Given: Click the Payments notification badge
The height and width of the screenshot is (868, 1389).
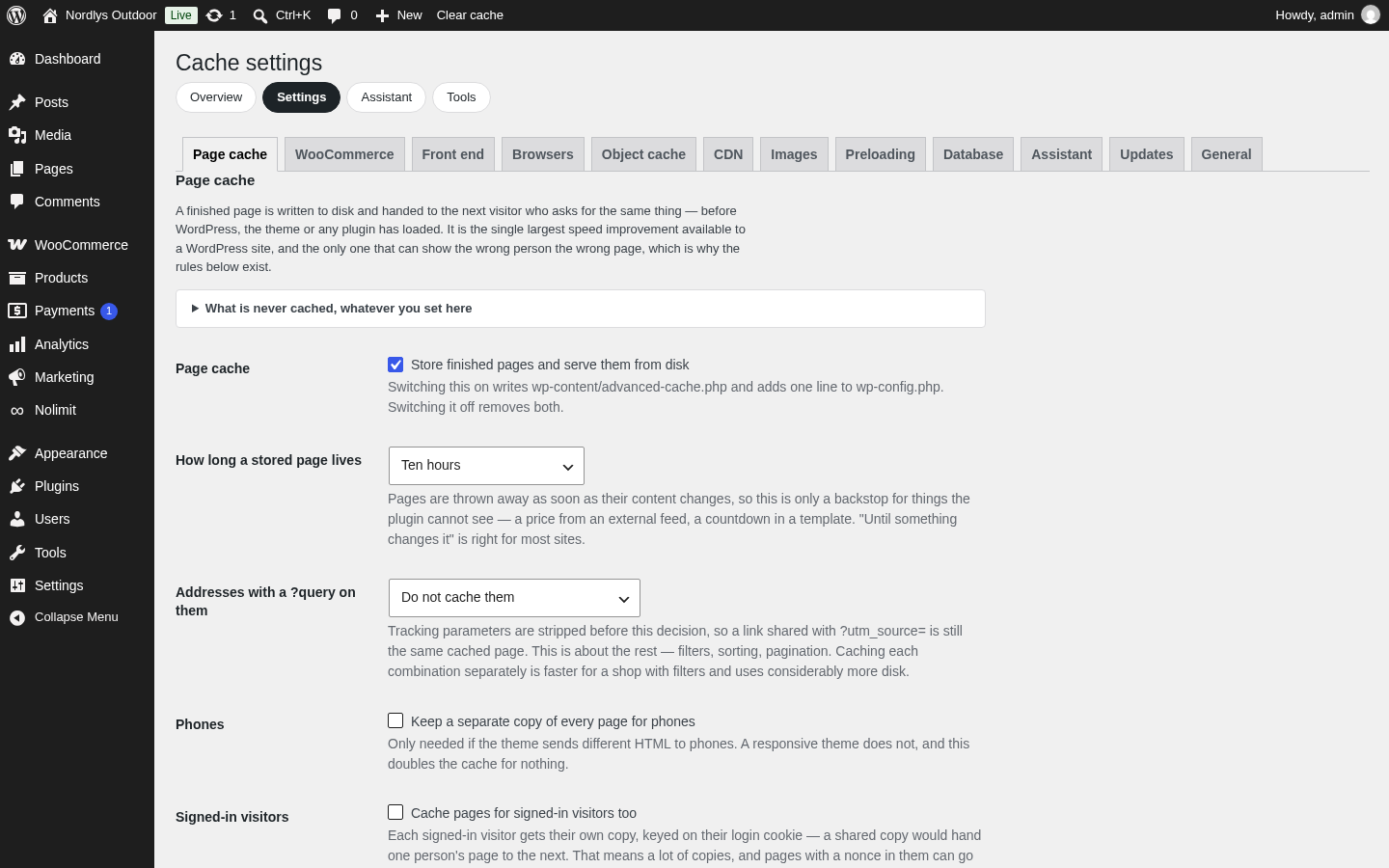Looking at the screenshot, I should 109,311.
